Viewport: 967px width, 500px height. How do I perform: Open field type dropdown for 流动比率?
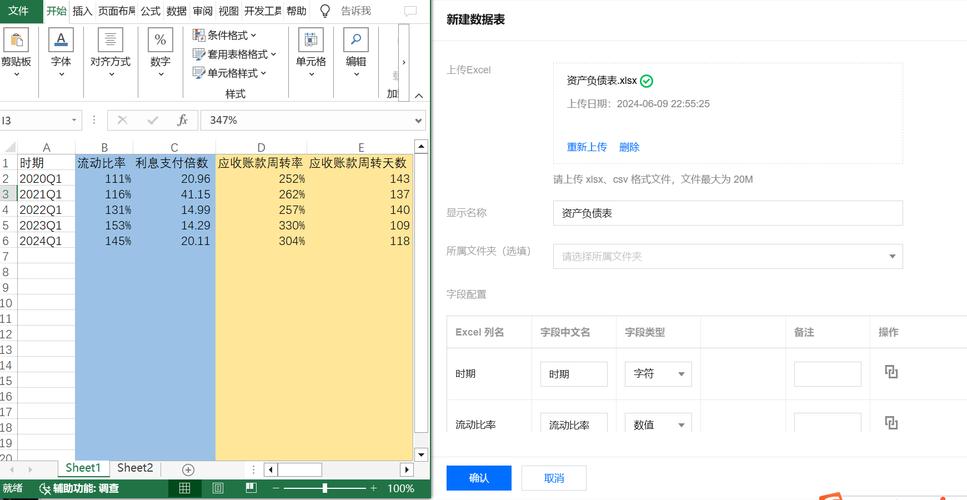click(658, 423)
